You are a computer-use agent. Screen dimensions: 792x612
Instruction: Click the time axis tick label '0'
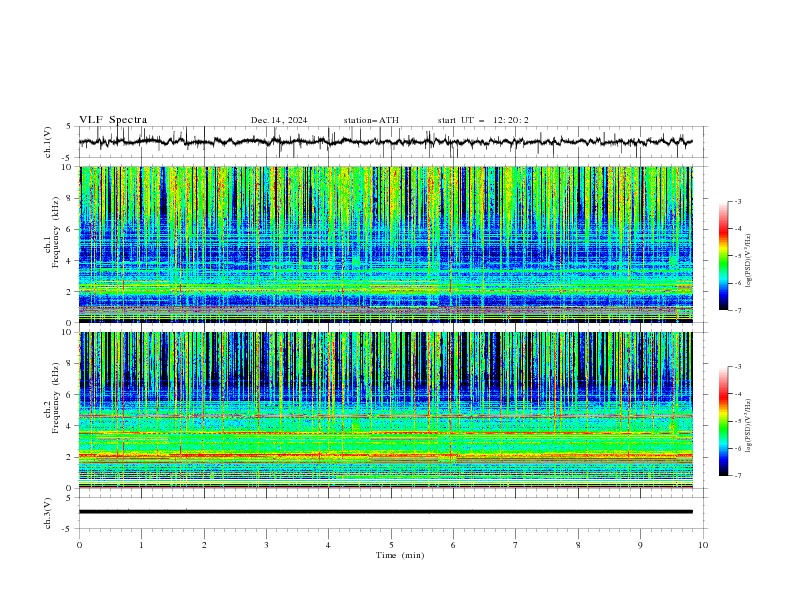tap(79, 545)
